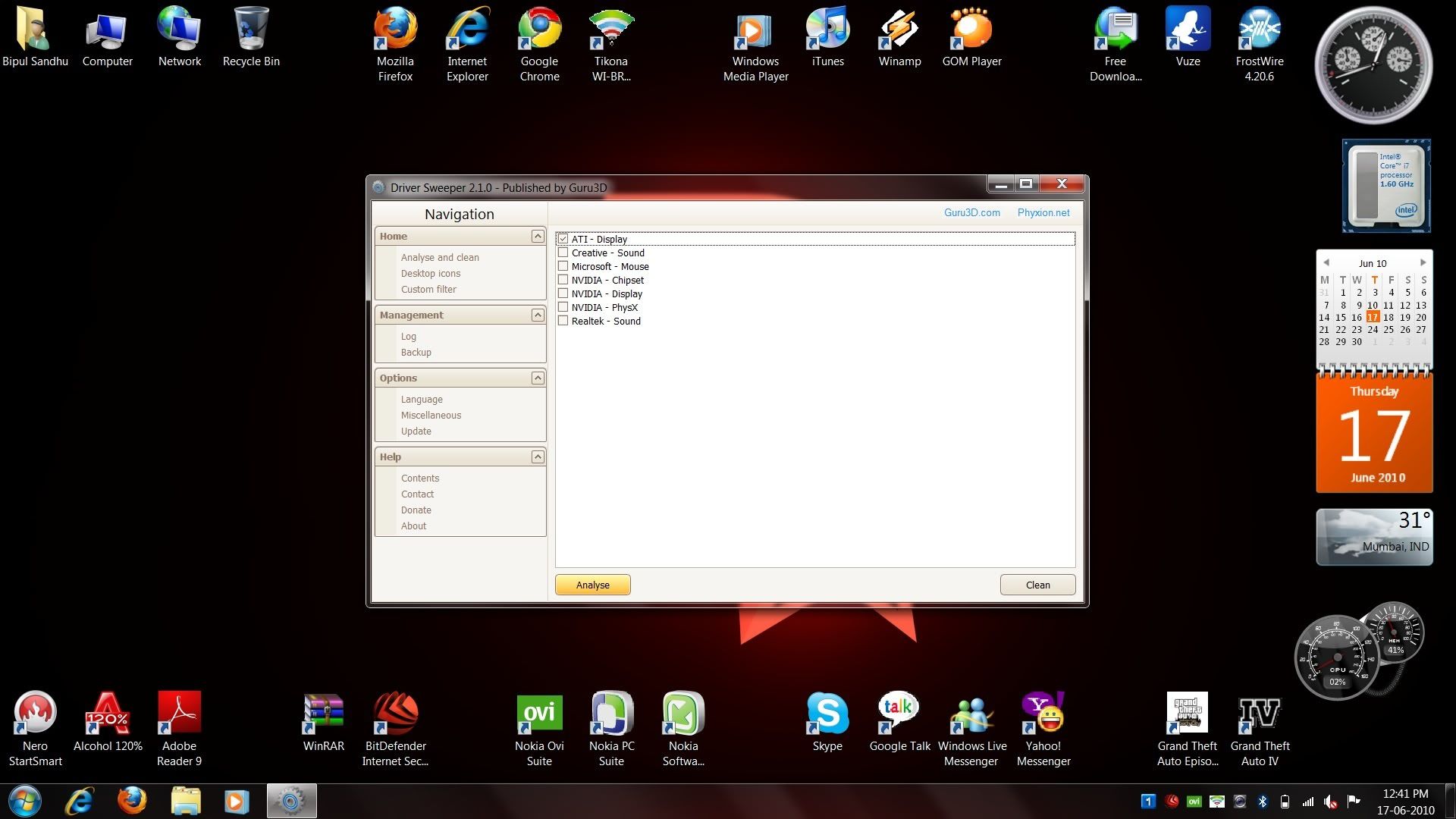Open Google Chrome desktop shortcut
This screenshot has height=819, width=1456.
coord(539,44)
